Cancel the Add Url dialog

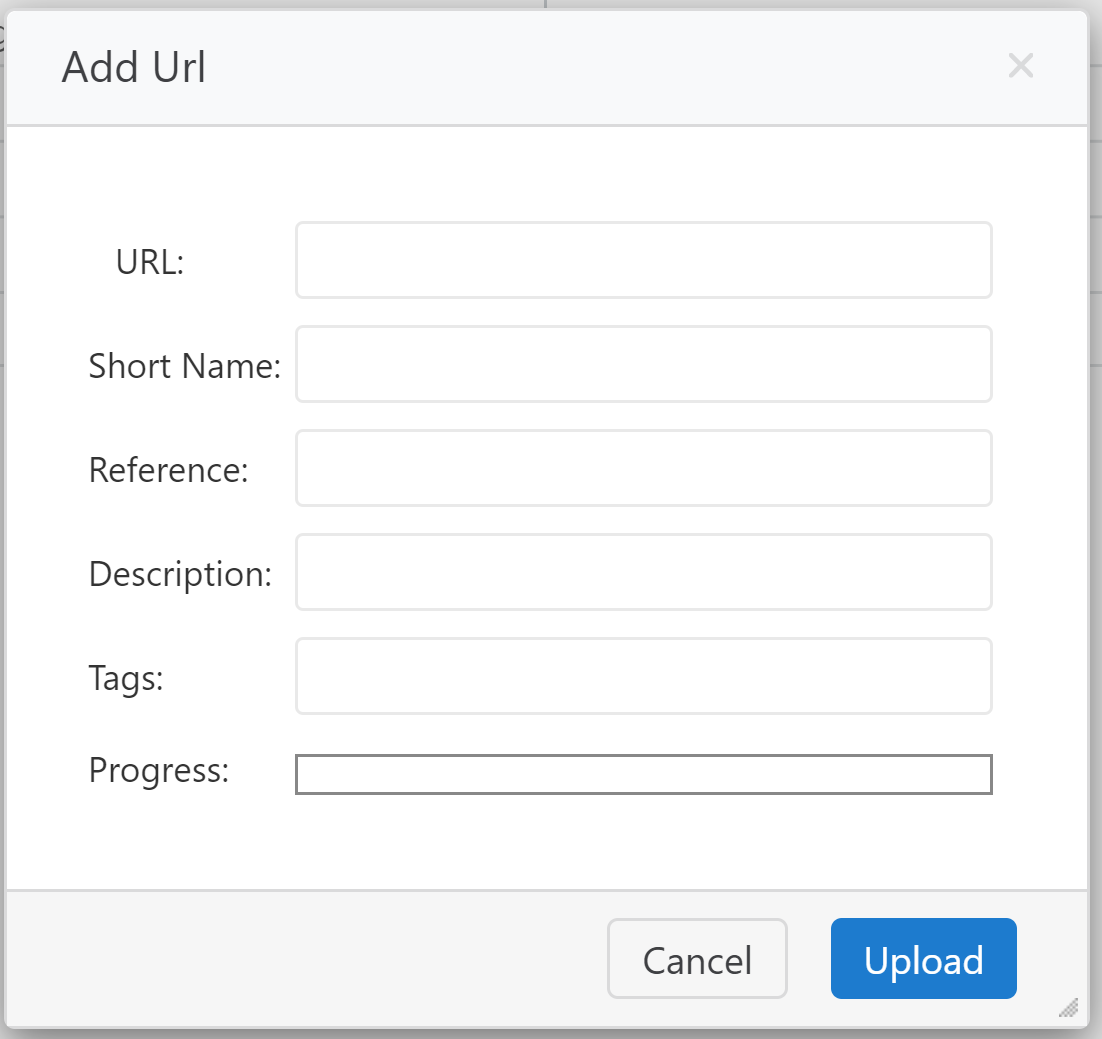697,959
